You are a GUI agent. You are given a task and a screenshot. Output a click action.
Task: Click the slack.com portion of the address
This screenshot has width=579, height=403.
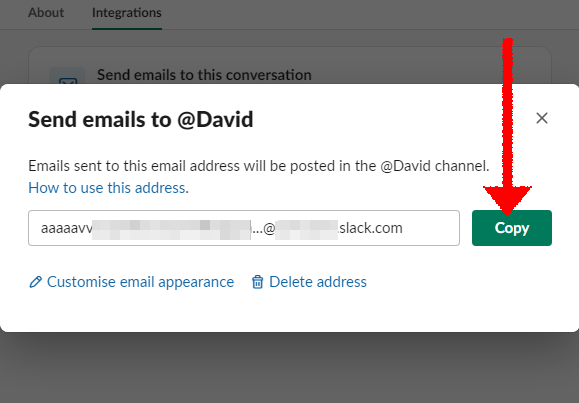pos(370,228)
